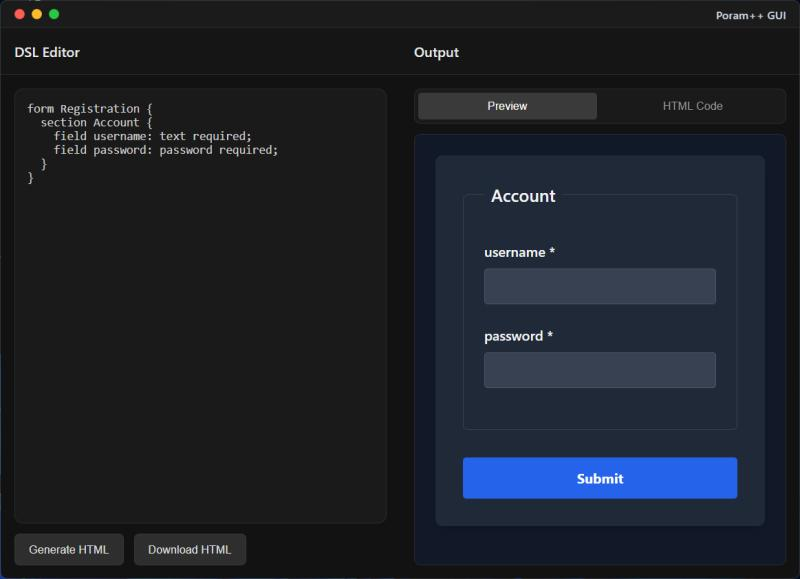Click the Poram++ GUI title
This screenshot has height=579, width=800.
pyautogui.click(x=751, y=16)
